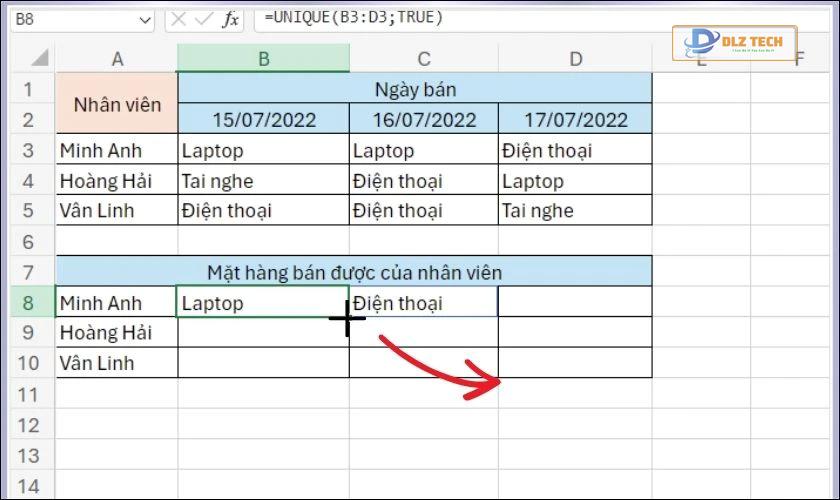Viewport: 840px width, 500px height.
Task: Select "Tai nghe" cell in B4
Action: coord(264,180)
